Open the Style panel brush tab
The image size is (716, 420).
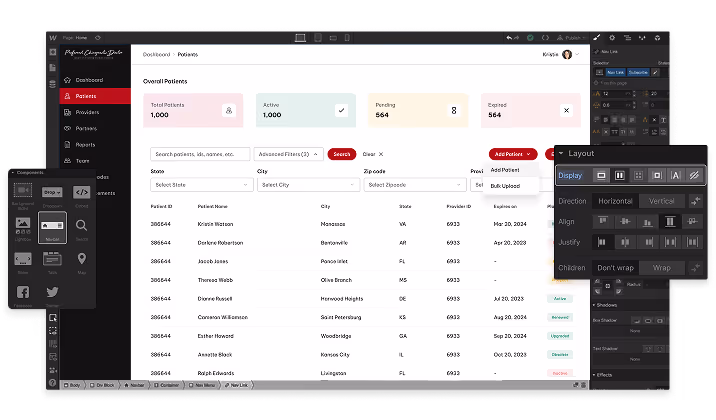pyautogui.click(x=597, y=38)
